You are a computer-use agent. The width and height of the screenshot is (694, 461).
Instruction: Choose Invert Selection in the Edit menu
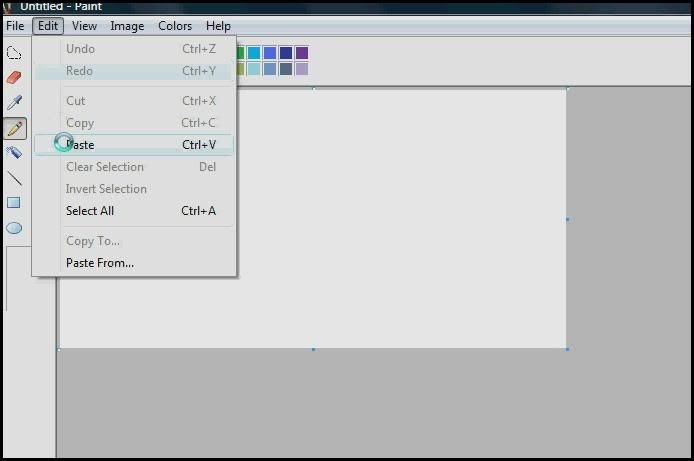tap(134, 189)
